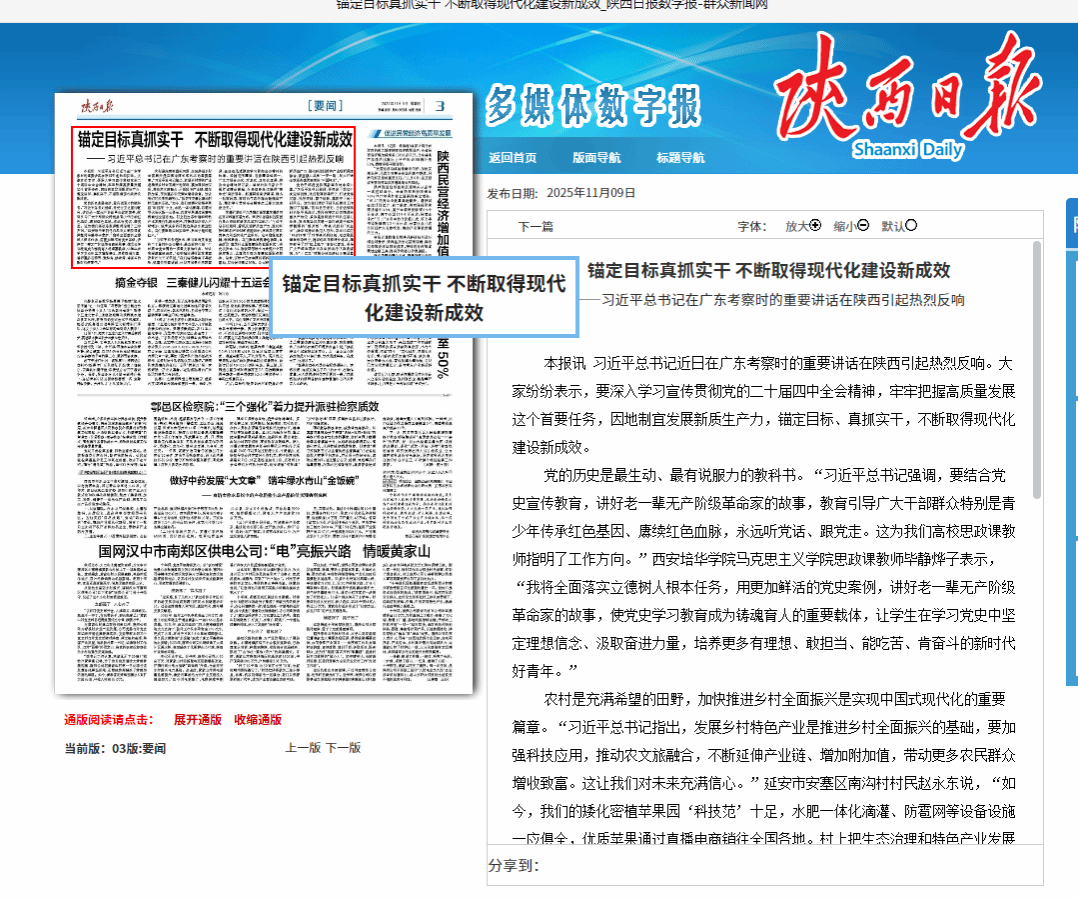Viewport: 1078px width, 900px height.
Task: Go to next page 下一版
Action: click(343, 747)
